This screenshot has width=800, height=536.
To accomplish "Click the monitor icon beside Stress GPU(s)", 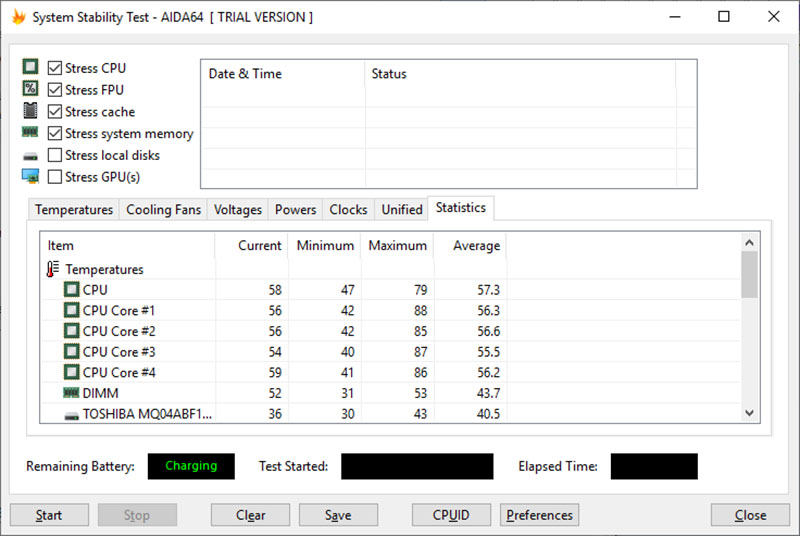I will click(x=30, y=176).
